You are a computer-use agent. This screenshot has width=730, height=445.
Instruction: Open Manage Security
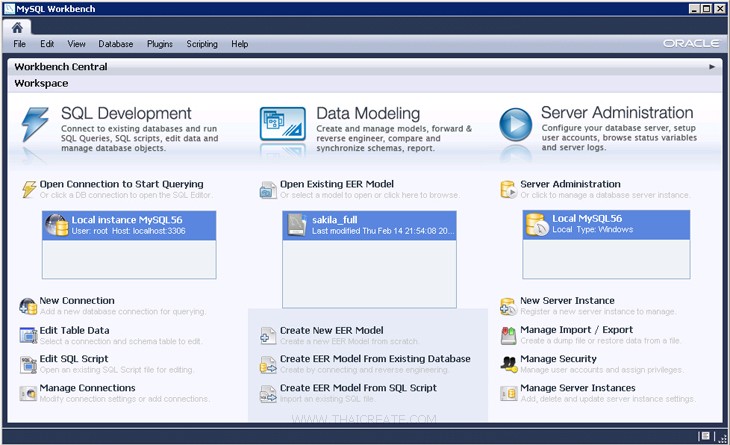pos(558,359)
